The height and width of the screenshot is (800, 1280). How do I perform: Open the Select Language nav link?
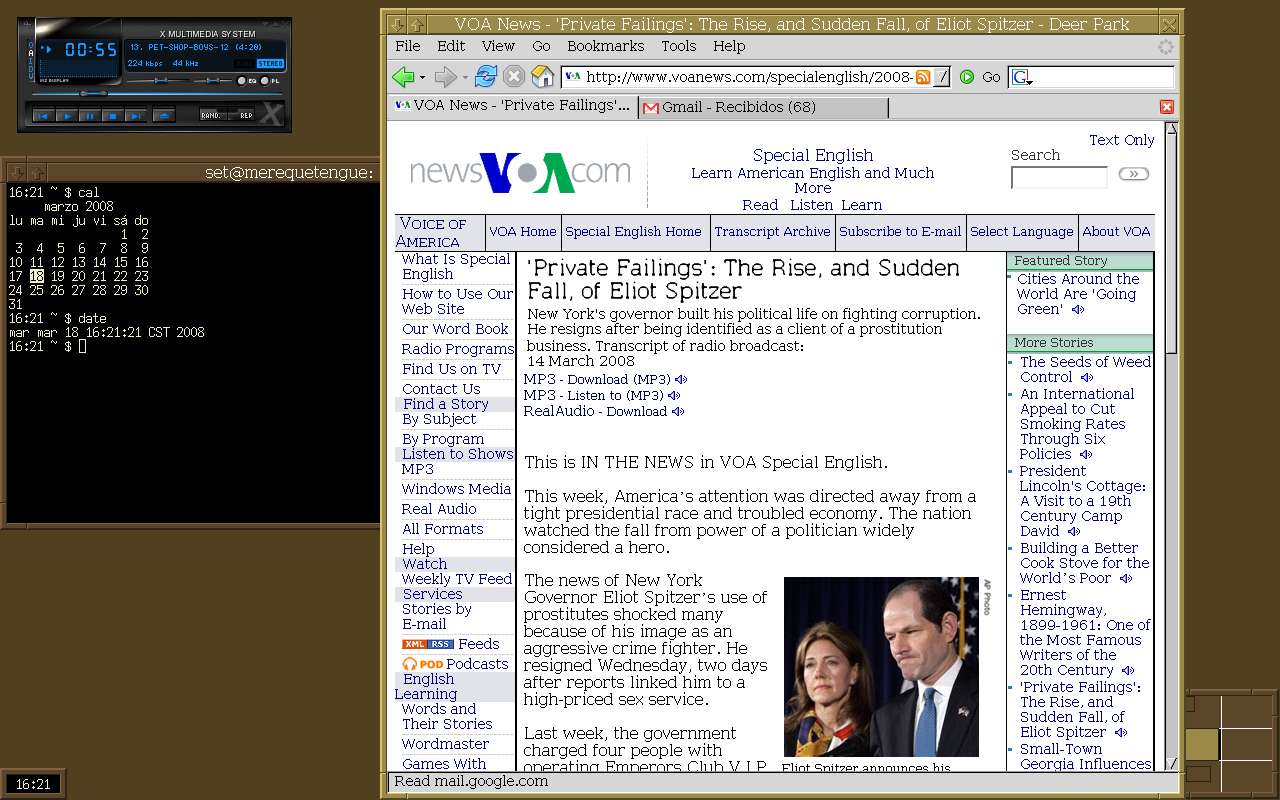coord(1021,231)
